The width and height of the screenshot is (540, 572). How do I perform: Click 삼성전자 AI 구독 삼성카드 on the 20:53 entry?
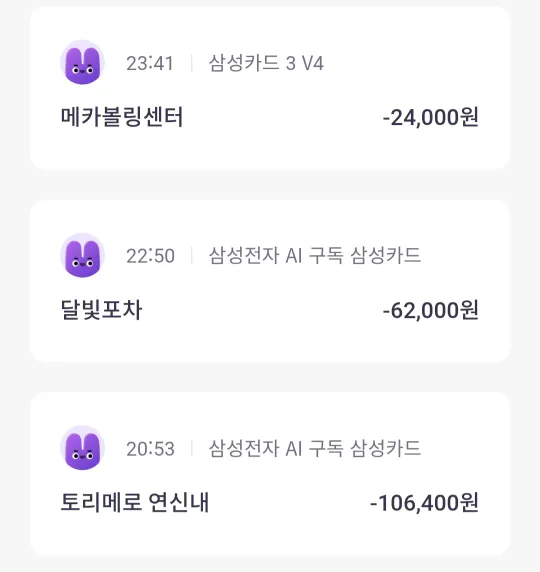[x=315, y=448]
